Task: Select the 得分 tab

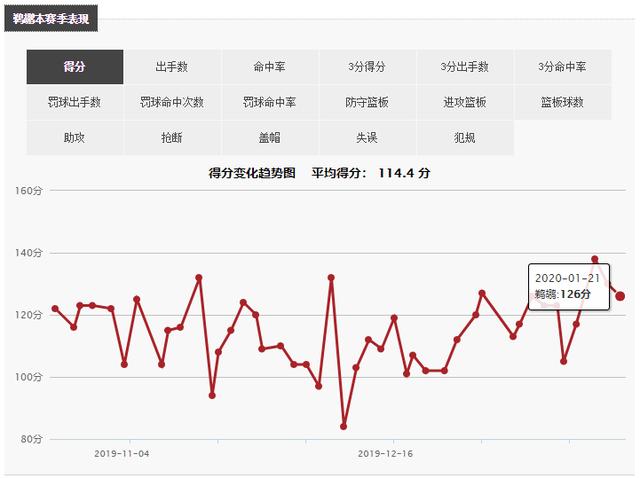Action: coord(75,67)
